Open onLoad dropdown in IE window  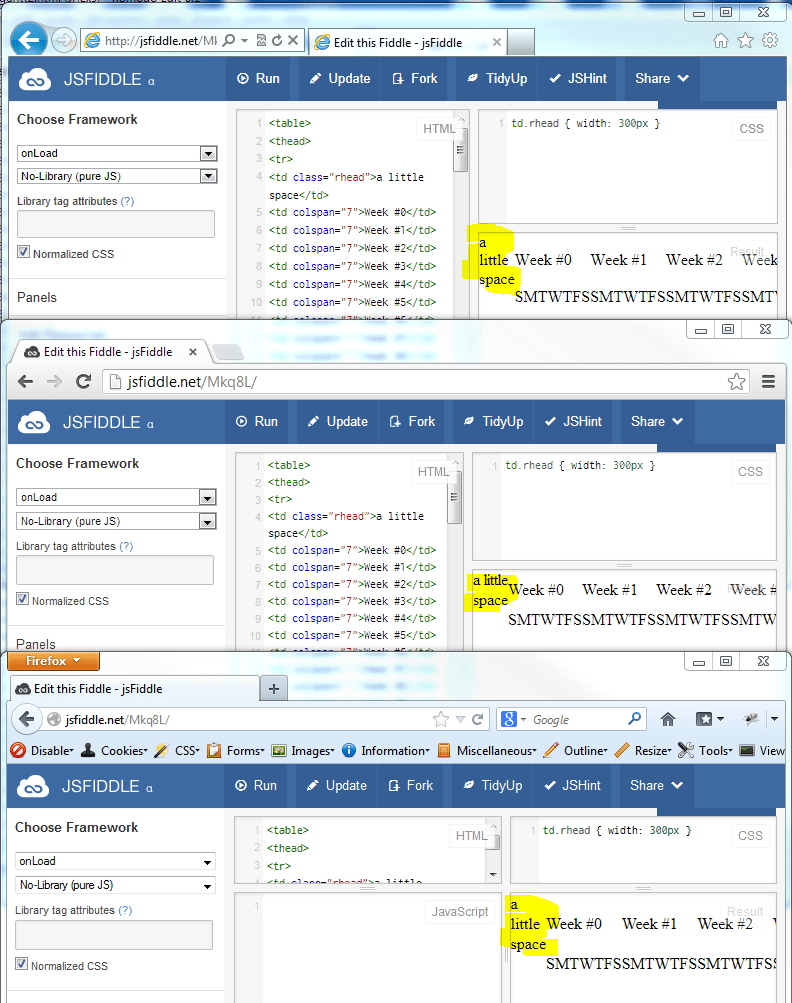(x=117, y=154)
